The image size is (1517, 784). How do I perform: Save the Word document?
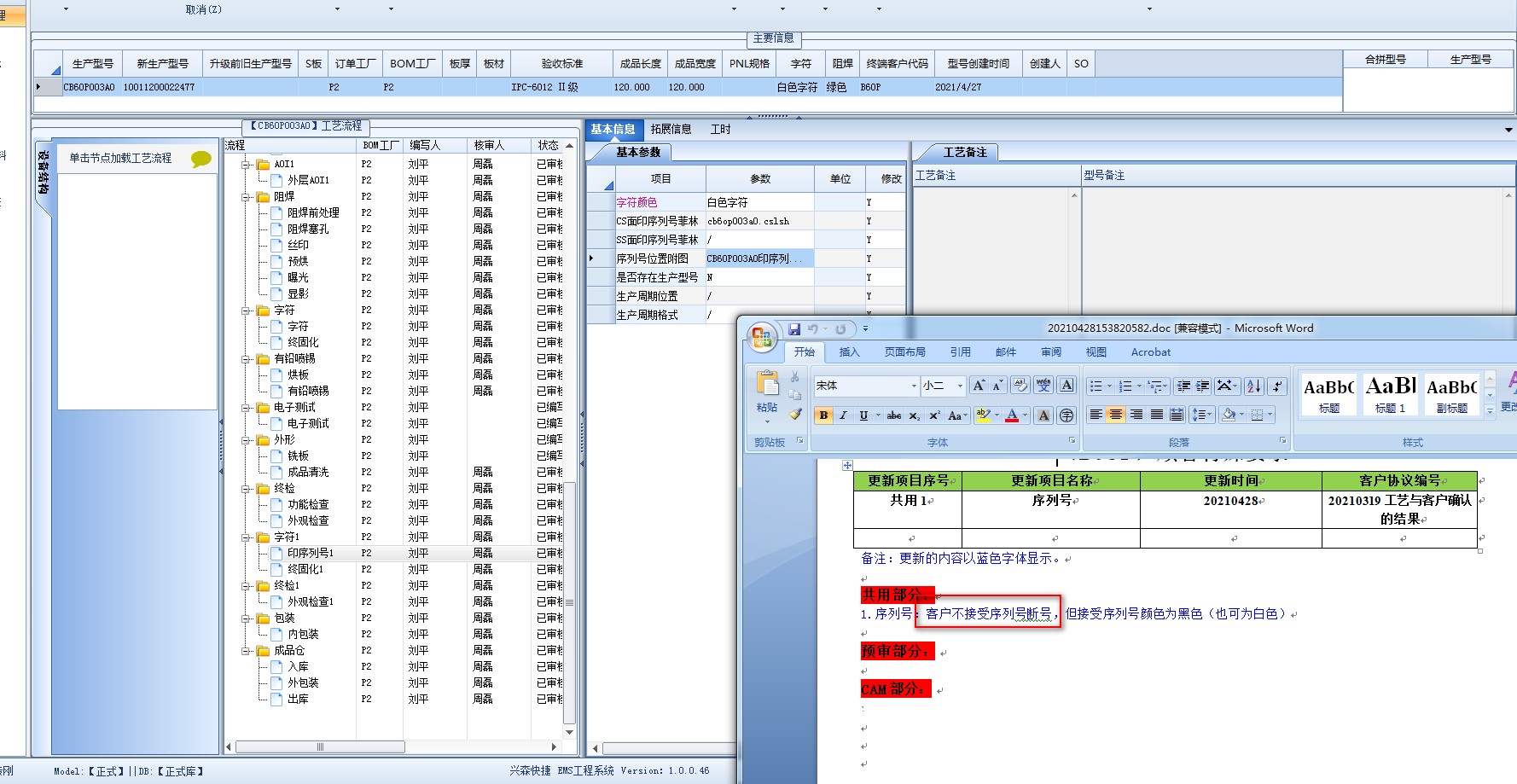pyautogui.click(x=794, y=329)
